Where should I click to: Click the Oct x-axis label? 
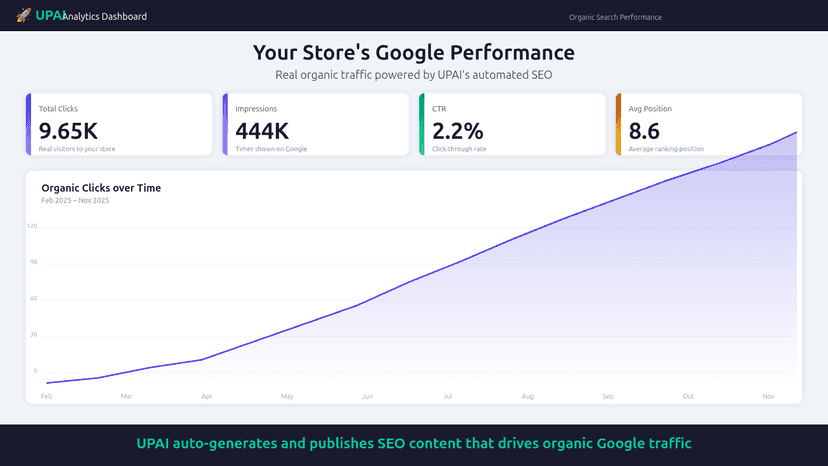[x=688, y=396]
